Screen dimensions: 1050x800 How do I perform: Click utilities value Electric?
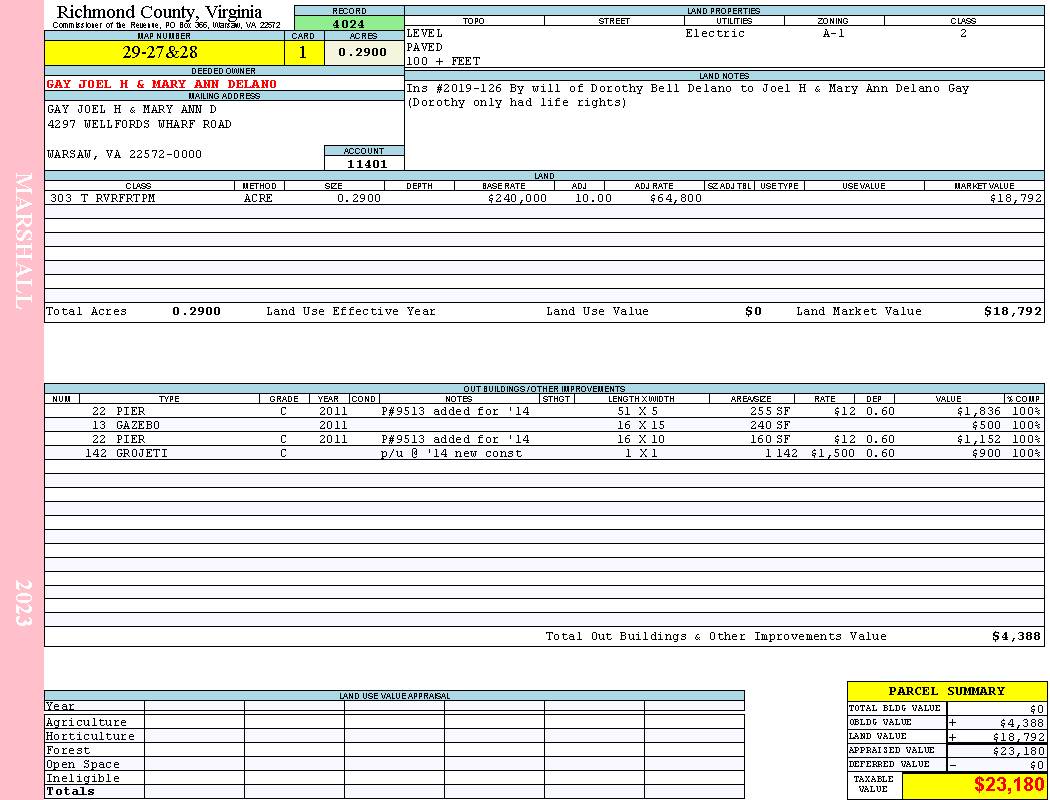(x=715, y=33)
